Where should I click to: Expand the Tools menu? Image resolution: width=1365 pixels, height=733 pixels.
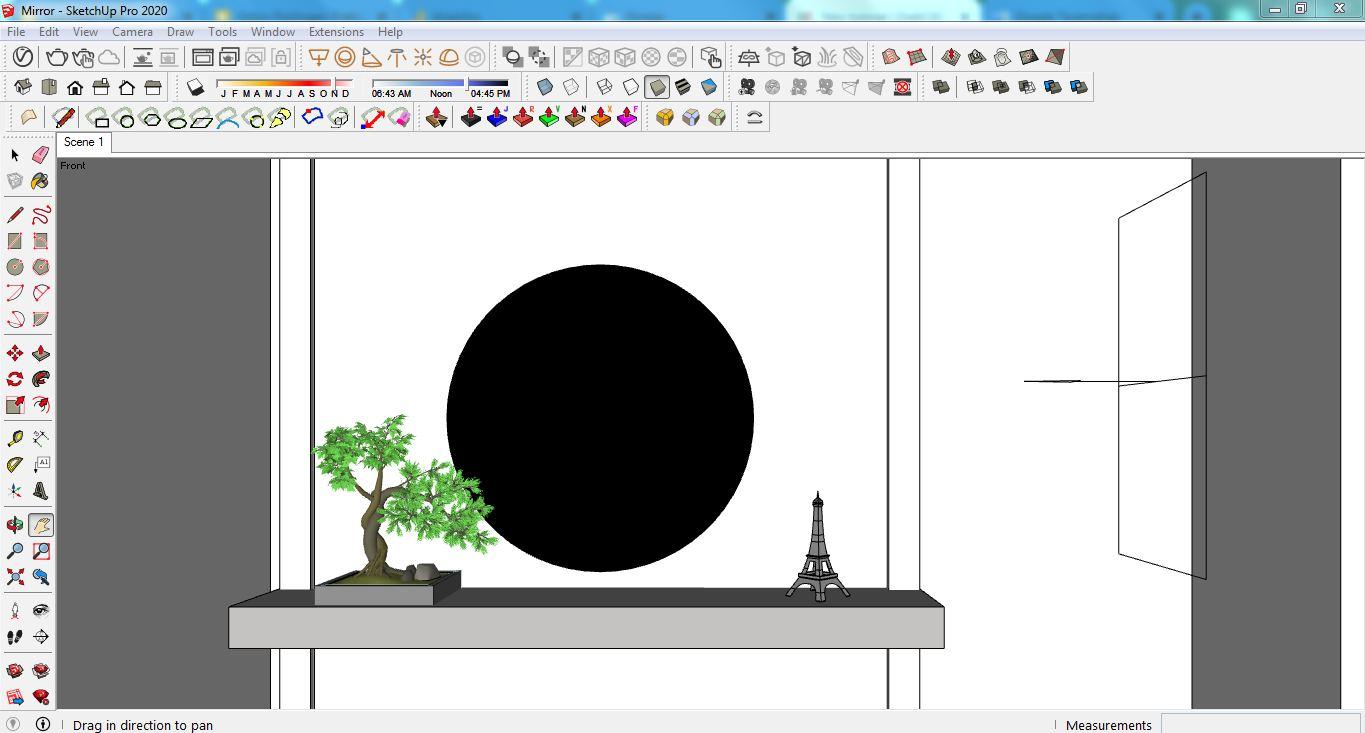click(x=222, y=32)
